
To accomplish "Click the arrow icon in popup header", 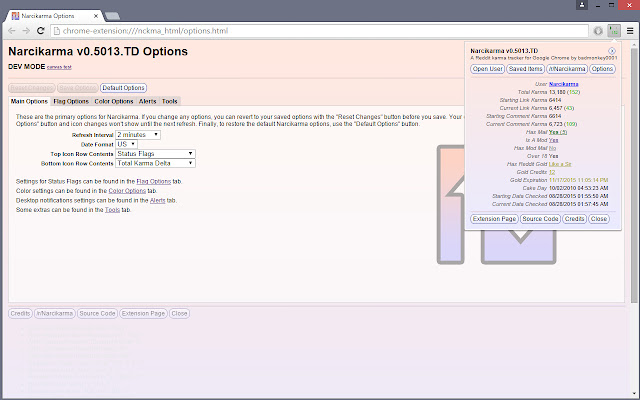I will [611, 51].
